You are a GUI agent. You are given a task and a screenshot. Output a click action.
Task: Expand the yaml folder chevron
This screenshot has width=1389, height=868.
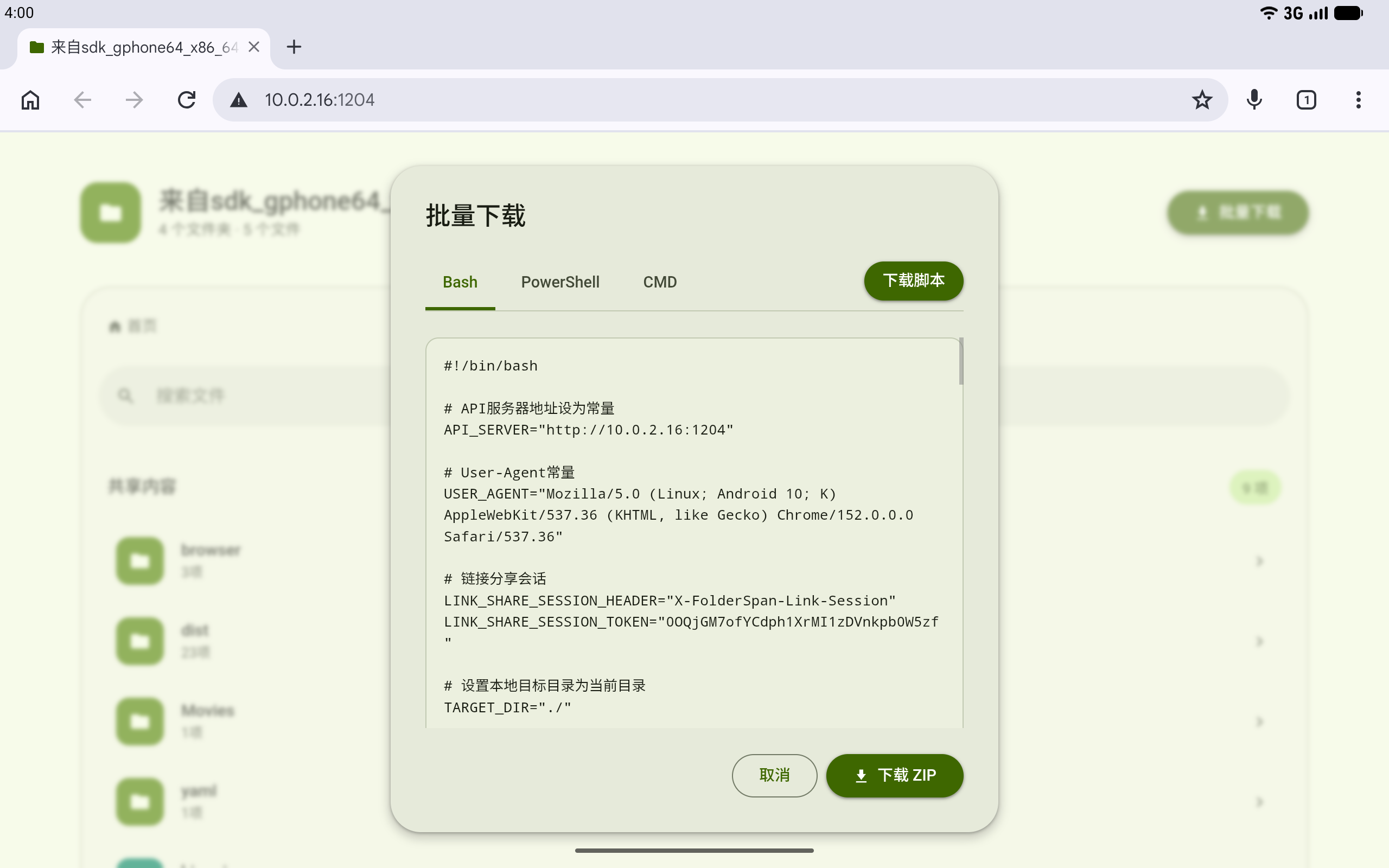pyautogui.click(x=1259, y=802)
